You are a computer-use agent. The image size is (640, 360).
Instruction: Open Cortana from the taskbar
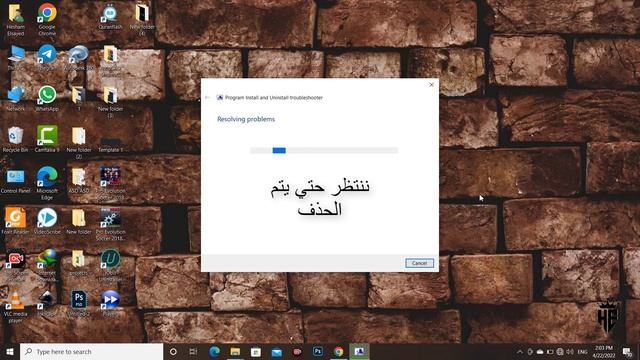[173, 351]
